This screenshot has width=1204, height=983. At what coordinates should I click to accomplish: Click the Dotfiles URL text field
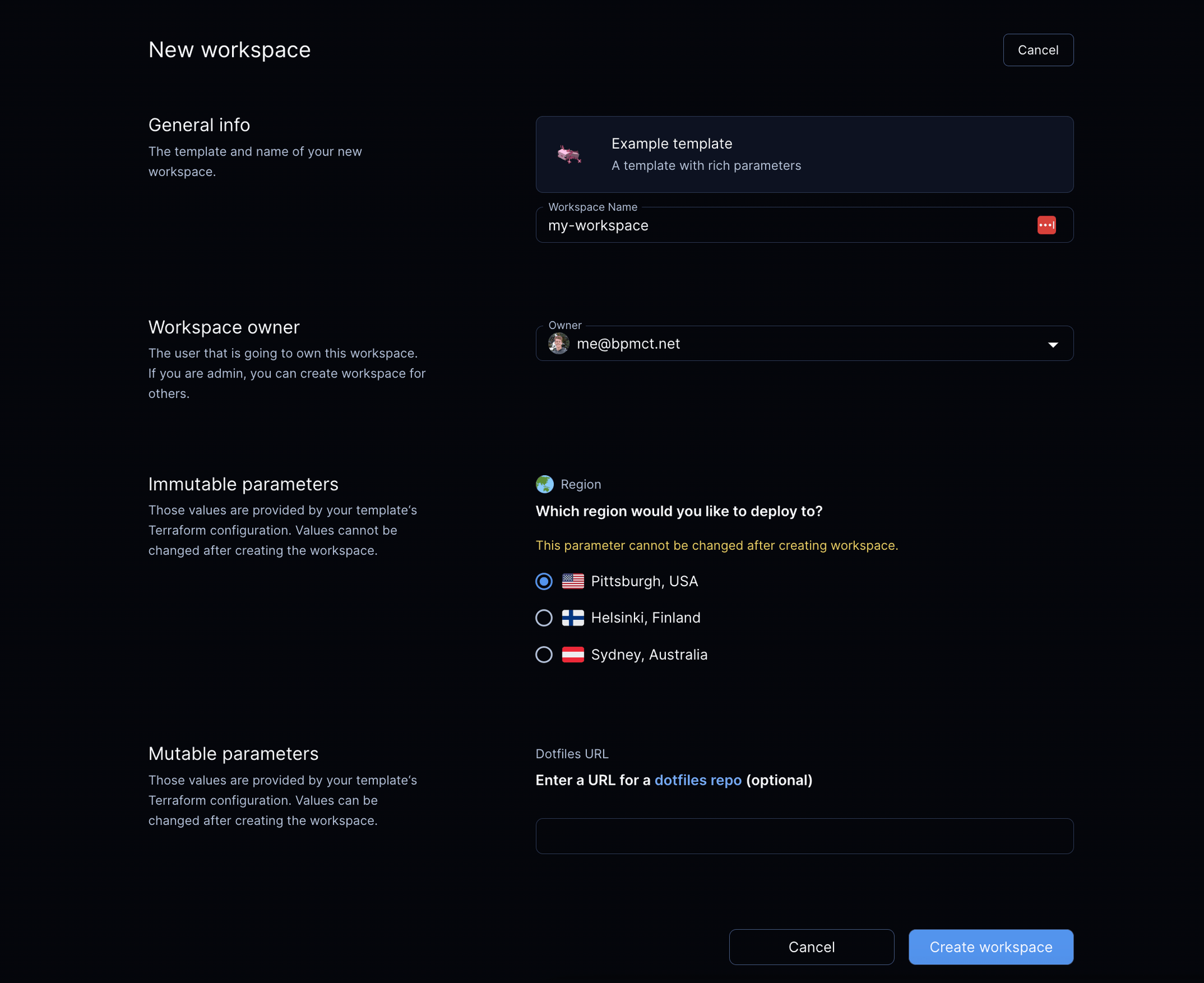click(804, 836)
